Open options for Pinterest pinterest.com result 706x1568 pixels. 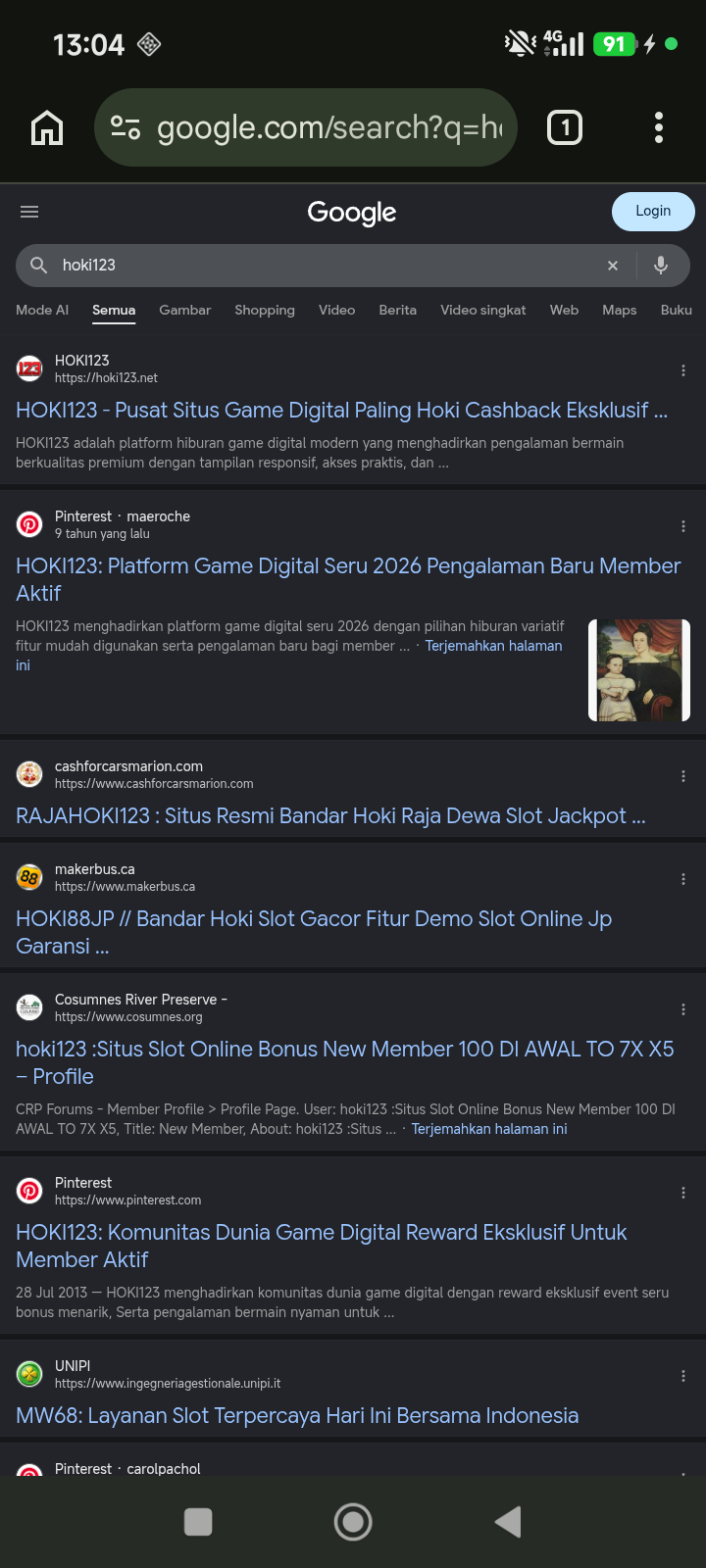(x=683, y=1193)
